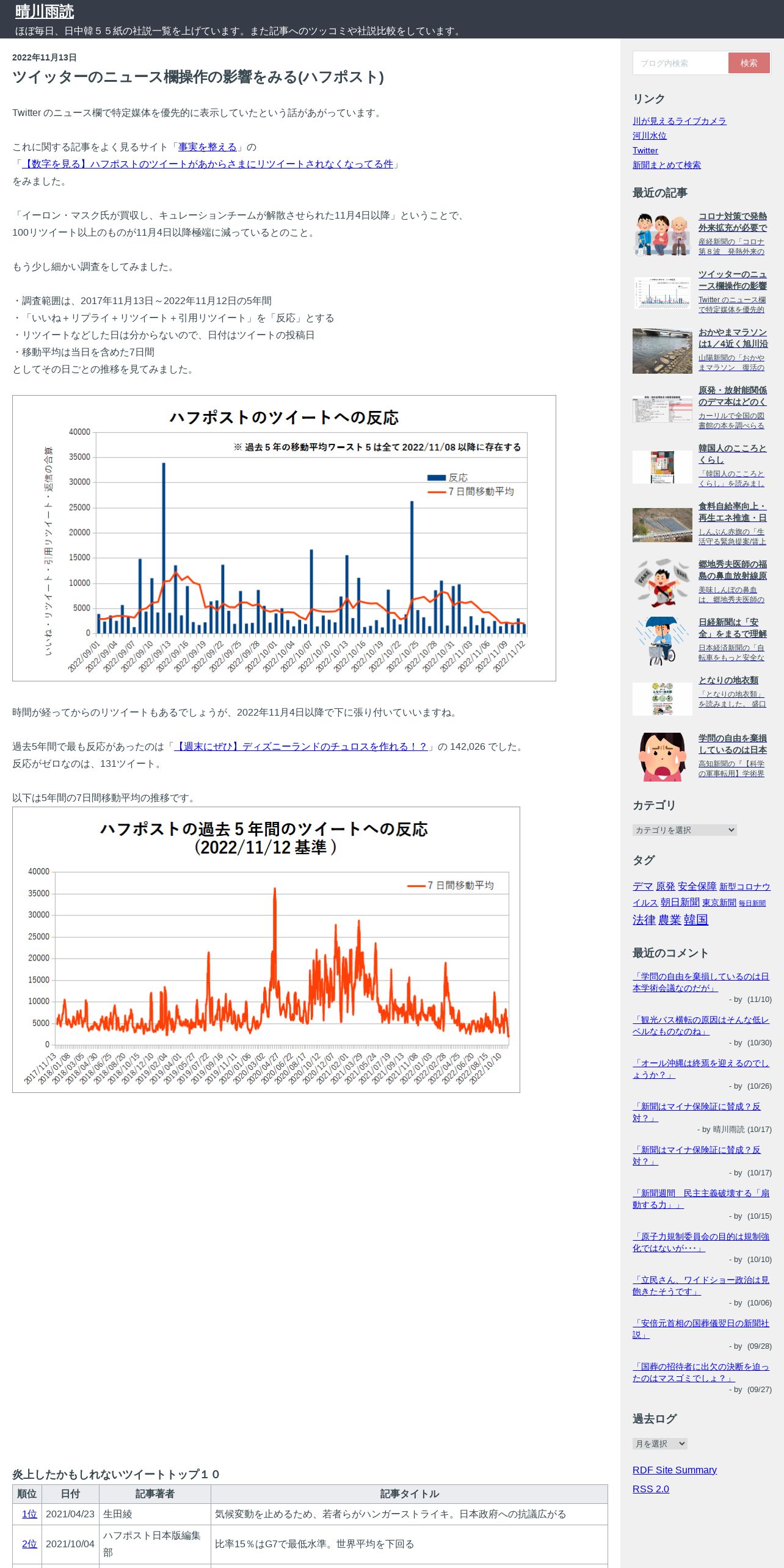Click the 2022年11月13日 post date
The height and width of the screenshot is (1568, 784).
(45, 57)
